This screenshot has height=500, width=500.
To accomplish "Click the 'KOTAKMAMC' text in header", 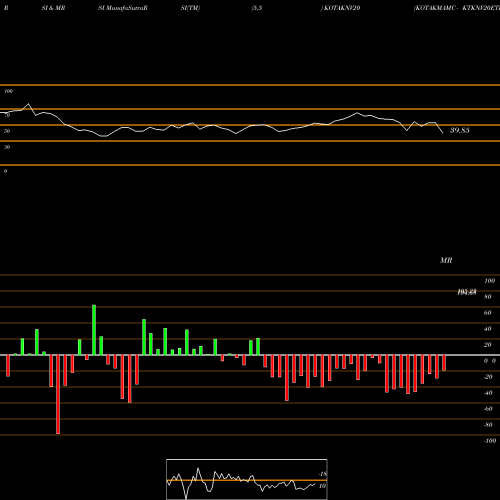I will (435, 8).
